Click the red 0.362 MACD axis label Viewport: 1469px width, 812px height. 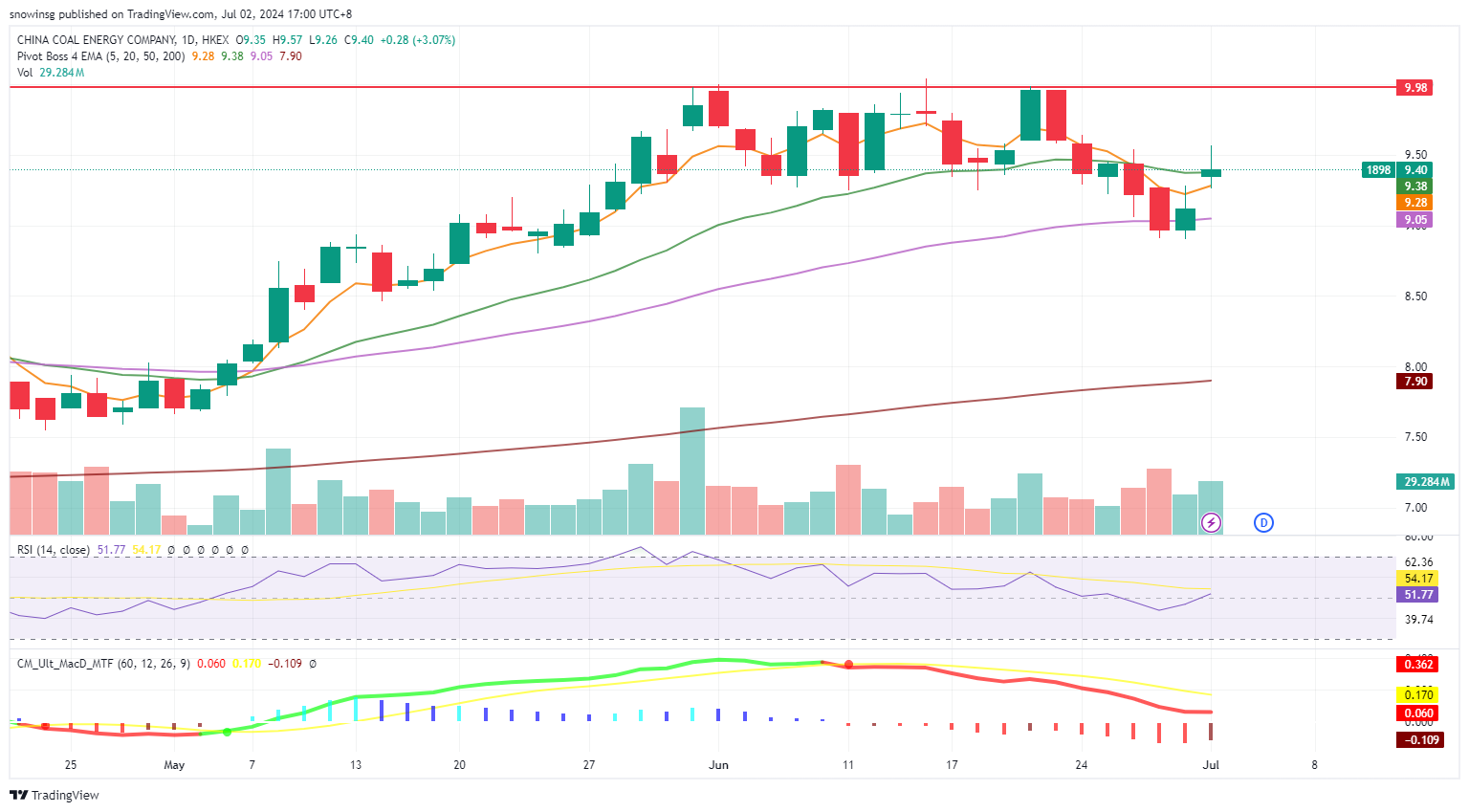(x=1418, y=665)
